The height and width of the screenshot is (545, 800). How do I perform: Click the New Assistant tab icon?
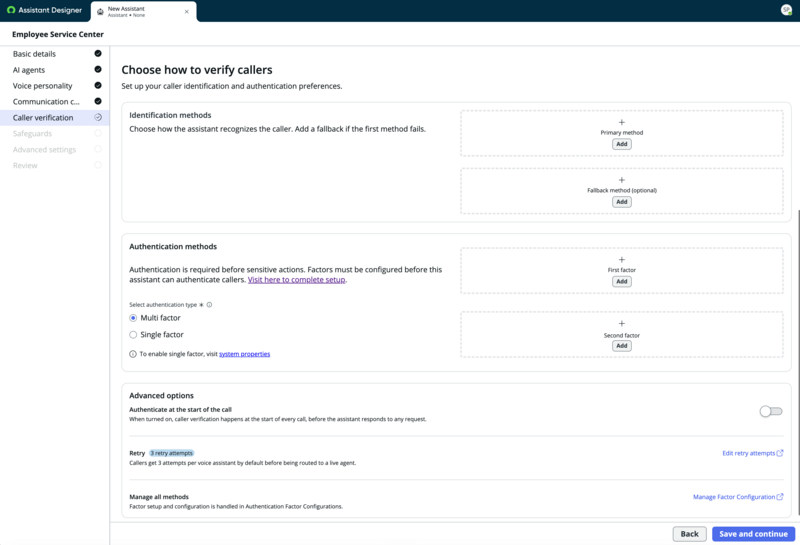(x=100, y=12)
